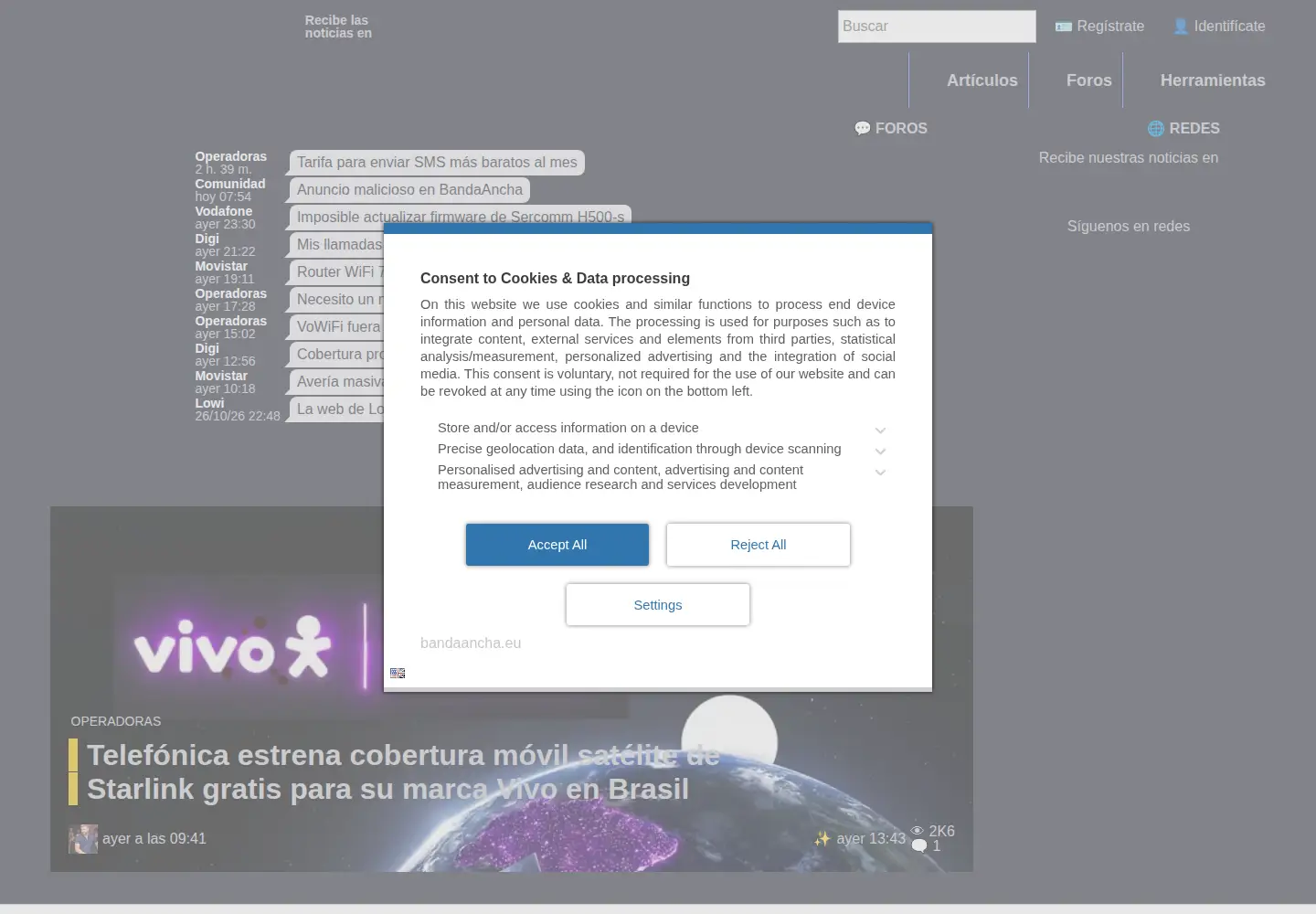
Task: Click the Vodafone forum label dated ayer 23:30
Action: (224, 211)
